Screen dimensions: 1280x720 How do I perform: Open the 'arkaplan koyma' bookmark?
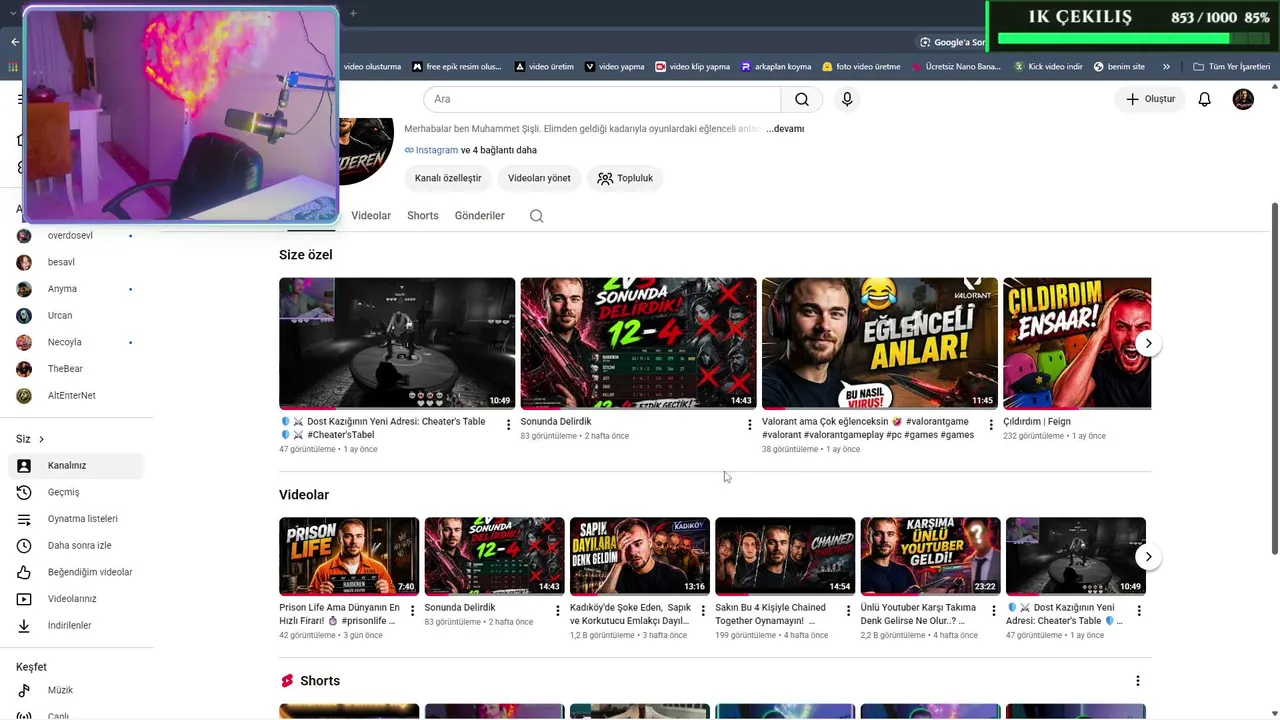tap(775, 67)
